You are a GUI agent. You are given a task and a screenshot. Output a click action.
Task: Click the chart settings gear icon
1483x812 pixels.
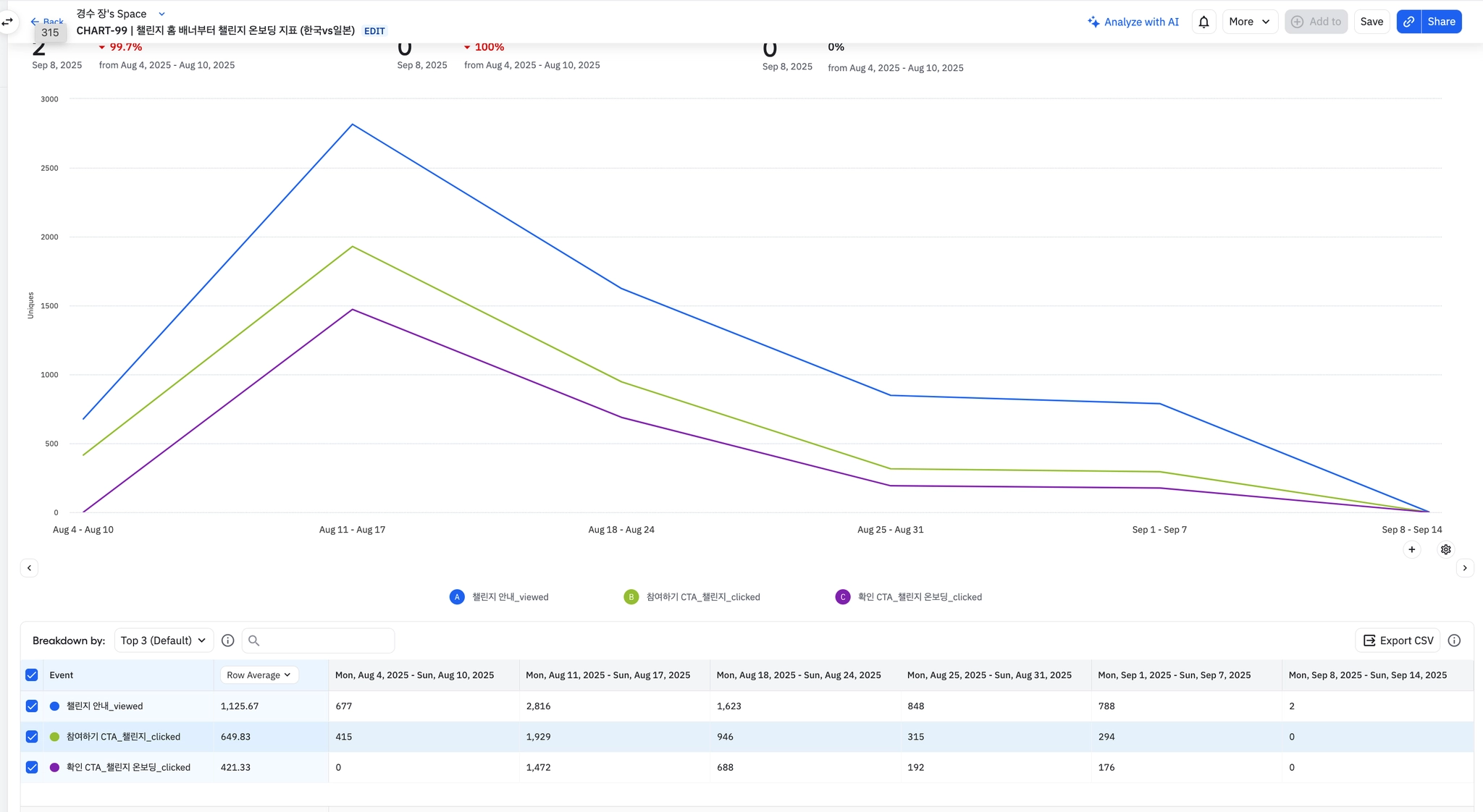coord(1445,549)
